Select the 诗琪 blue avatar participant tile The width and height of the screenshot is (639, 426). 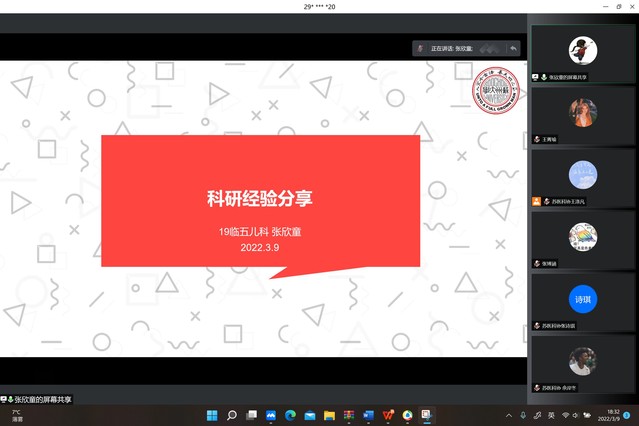pos(582,300)
